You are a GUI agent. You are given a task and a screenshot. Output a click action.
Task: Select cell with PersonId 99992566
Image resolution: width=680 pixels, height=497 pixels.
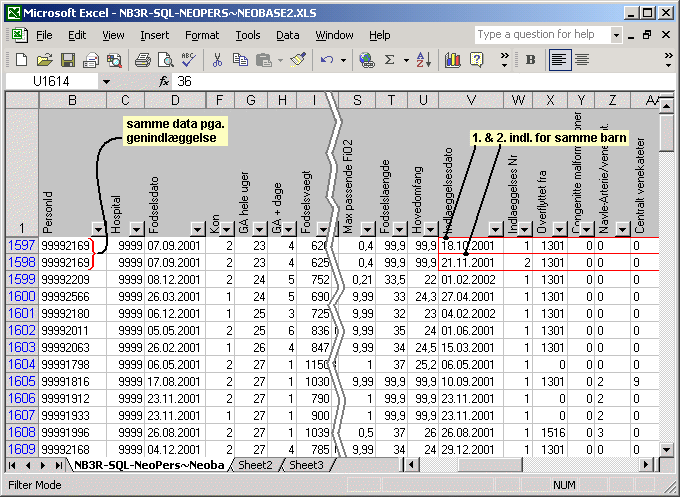pyautogui.click(x=72, y=297)
